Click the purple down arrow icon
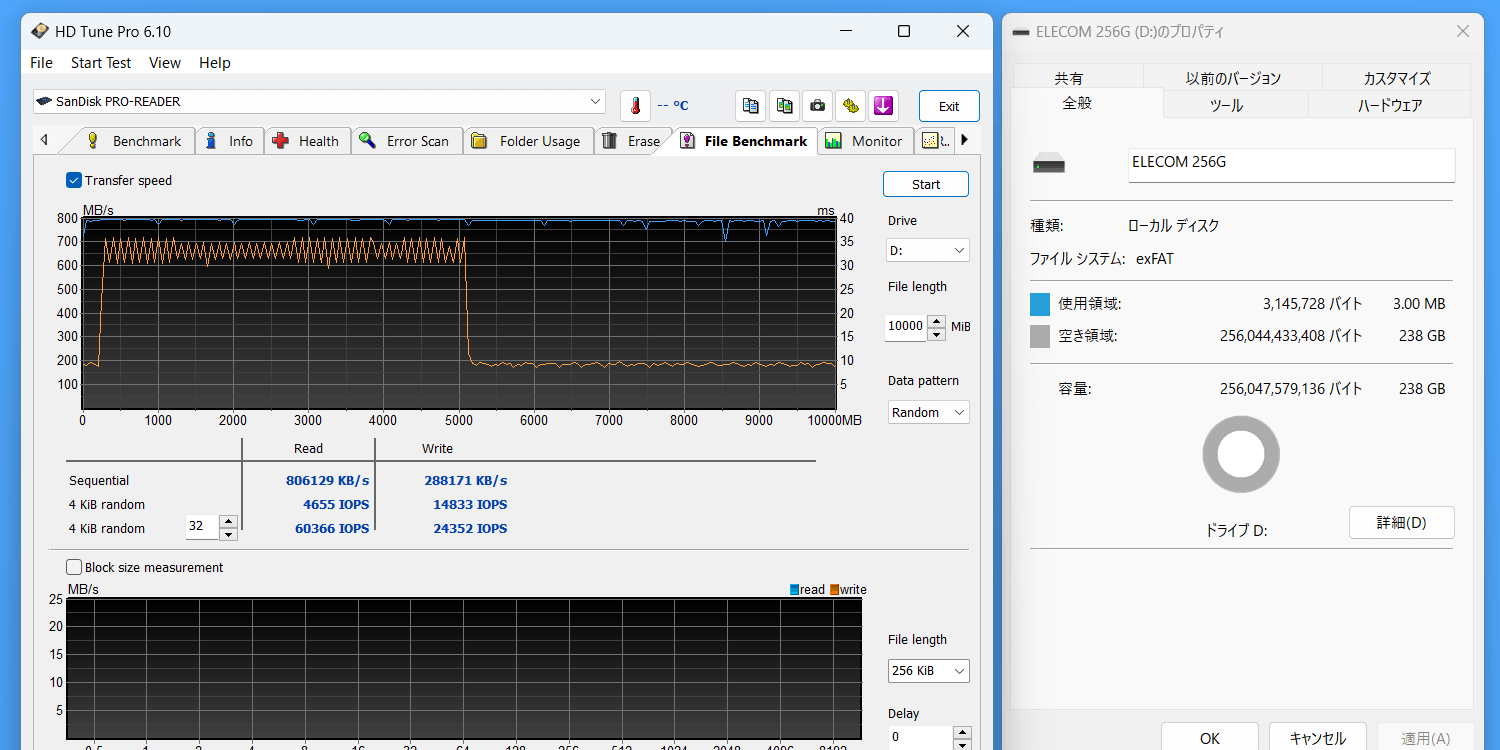The image size is (1500, 750). [882, 106]
